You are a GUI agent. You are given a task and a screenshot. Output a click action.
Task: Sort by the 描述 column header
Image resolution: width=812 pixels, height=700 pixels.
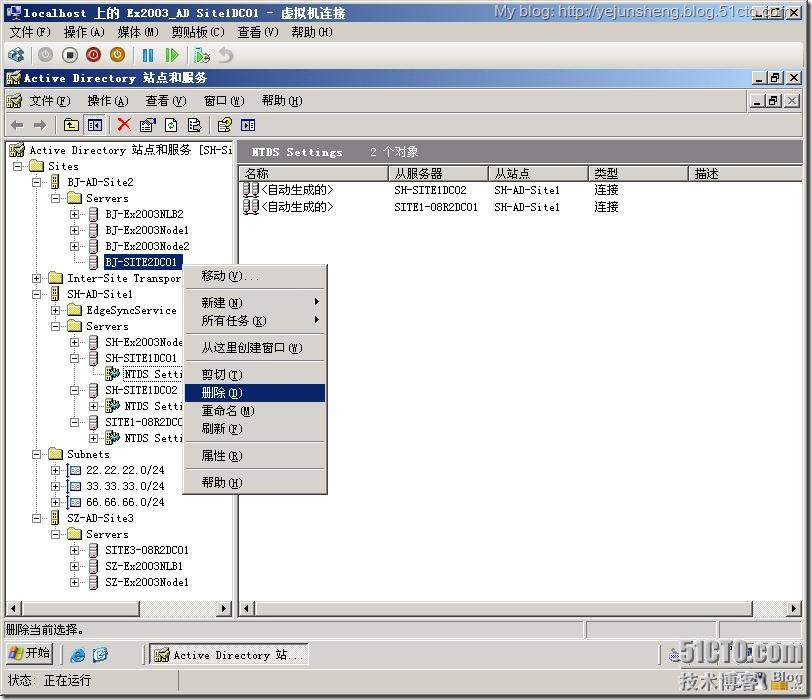(746, 173)
